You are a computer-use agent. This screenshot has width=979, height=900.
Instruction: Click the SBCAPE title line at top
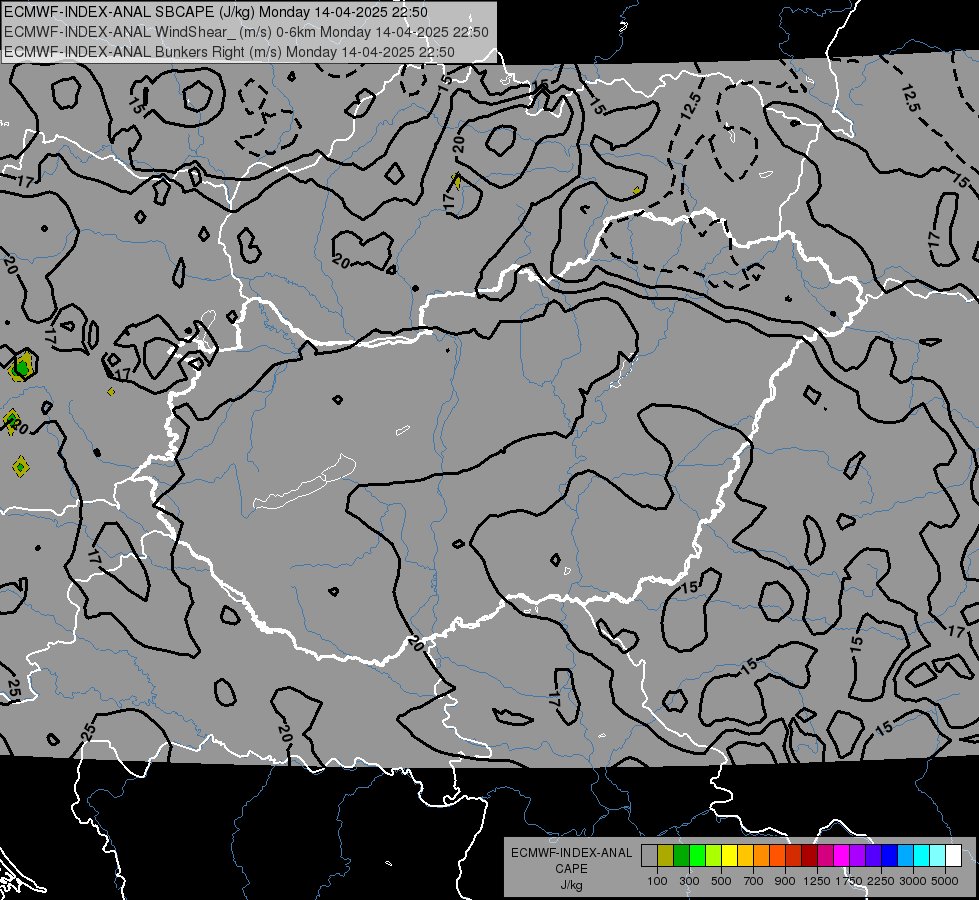tap(216, 12)
